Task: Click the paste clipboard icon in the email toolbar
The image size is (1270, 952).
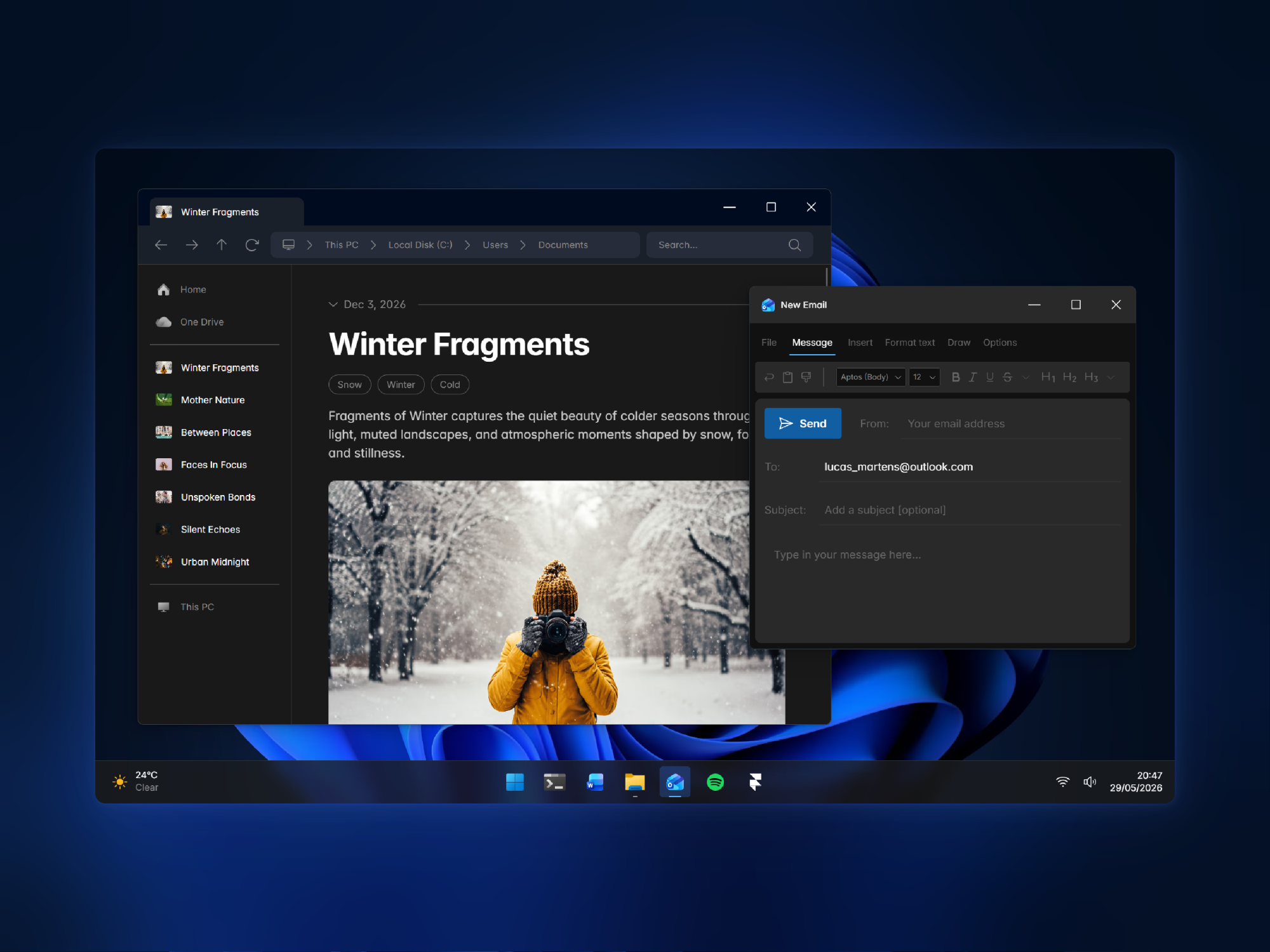Action: [x=787, y=377]
